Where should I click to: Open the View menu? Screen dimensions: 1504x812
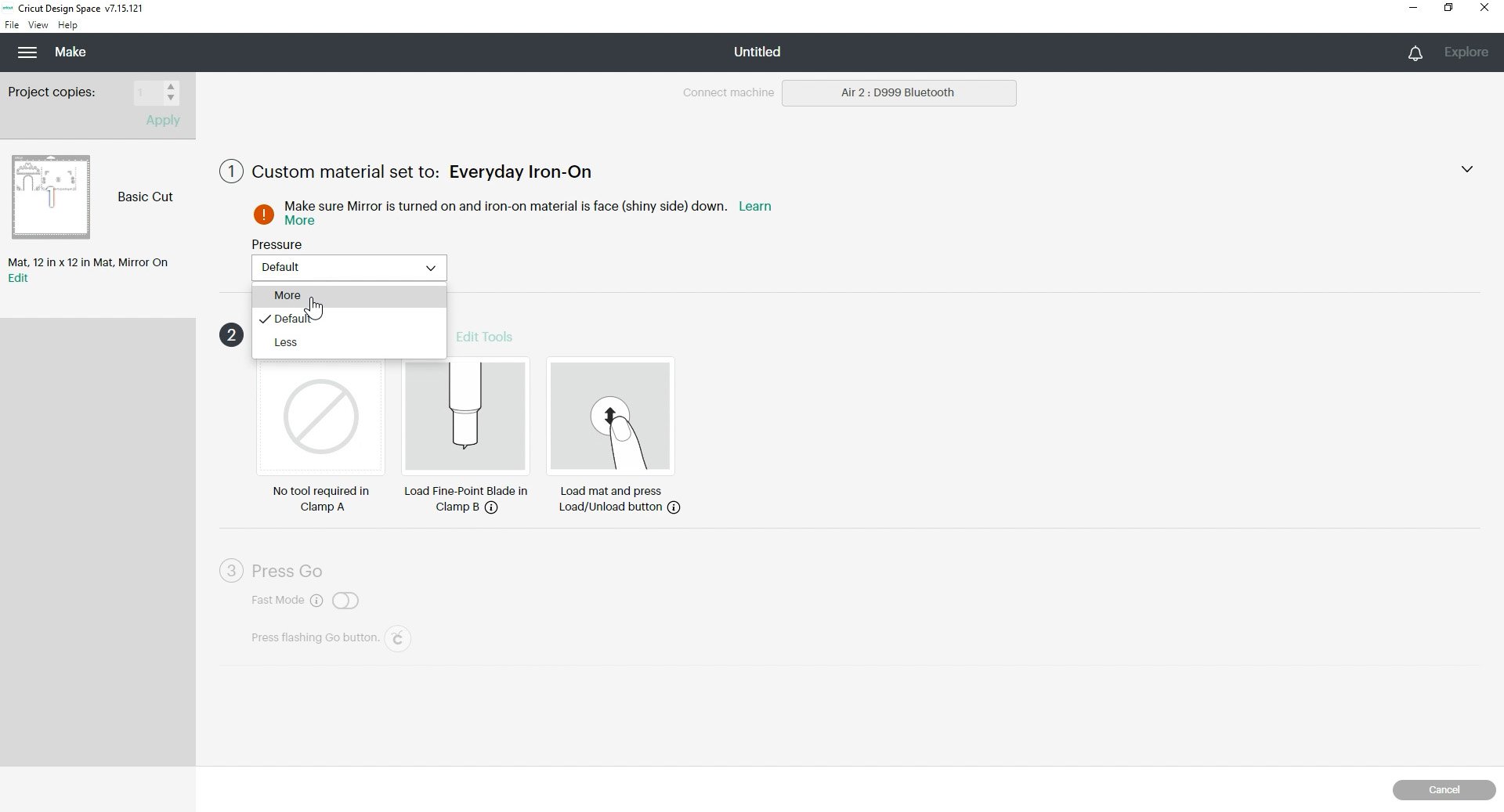tap(38, 25)
